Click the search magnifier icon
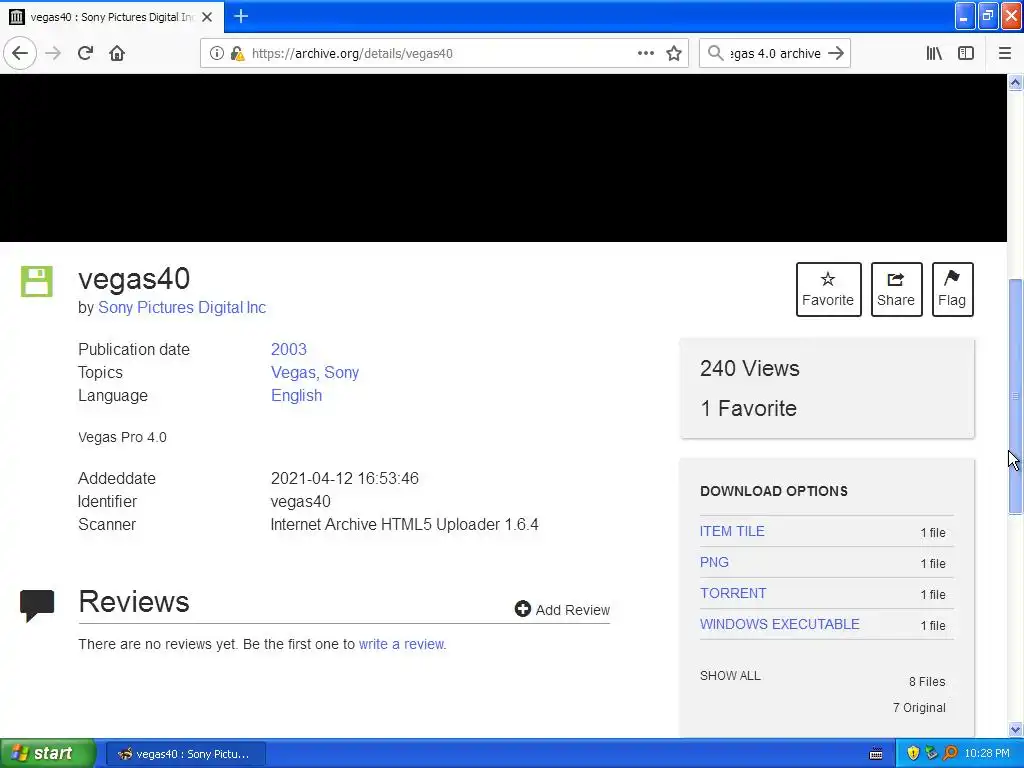This screenshot has height=768, width=1024. point(715,54)
